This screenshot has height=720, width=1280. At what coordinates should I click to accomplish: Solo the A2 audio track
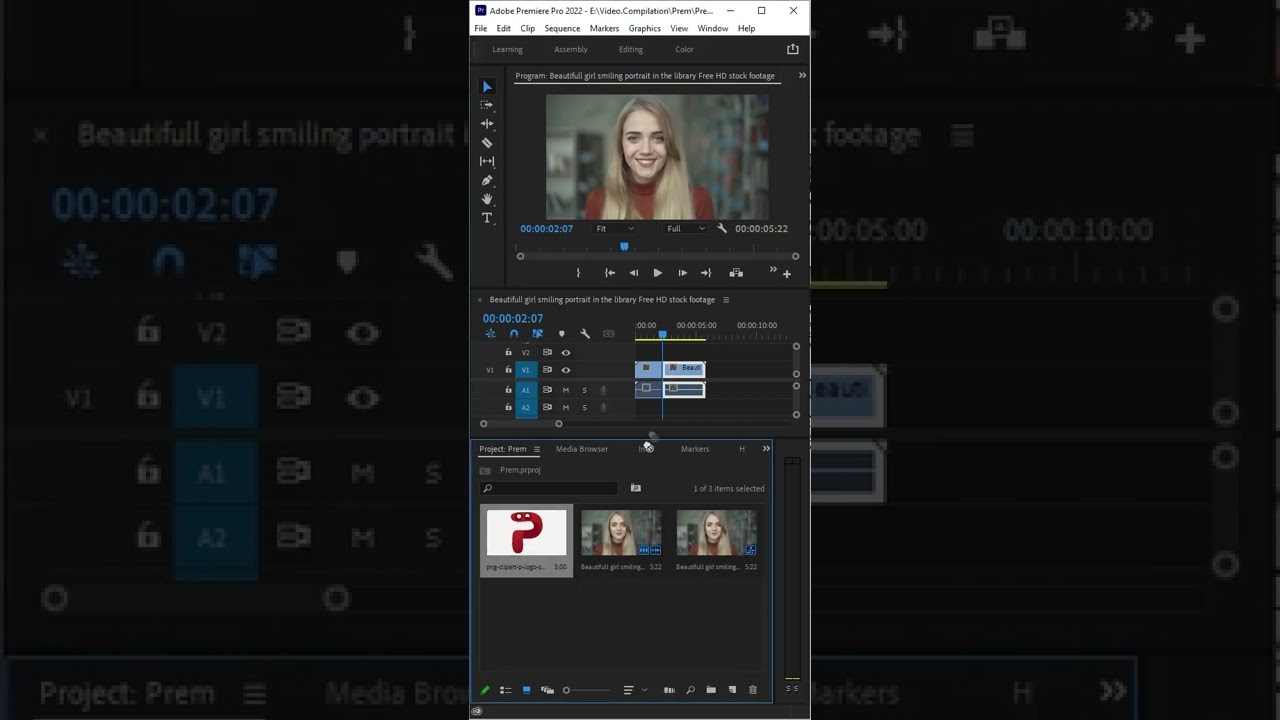point(584,408)
